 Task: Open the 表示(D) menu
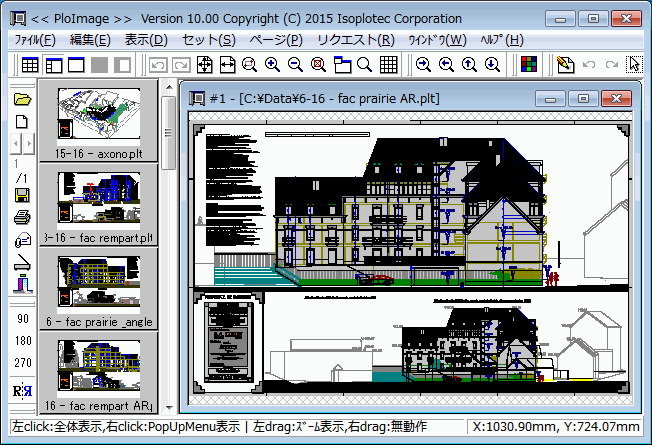pyautogui.click(x=146, y=40)
